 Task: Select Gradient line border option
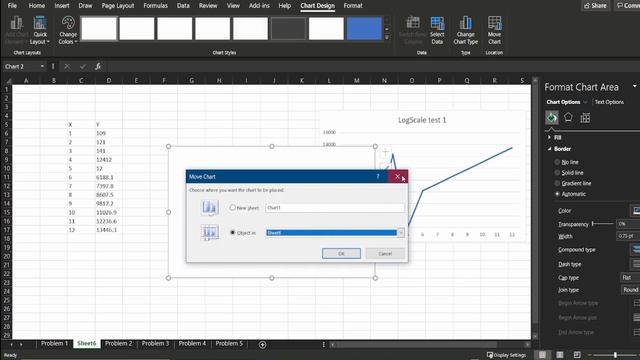click(x=557, y=183)
